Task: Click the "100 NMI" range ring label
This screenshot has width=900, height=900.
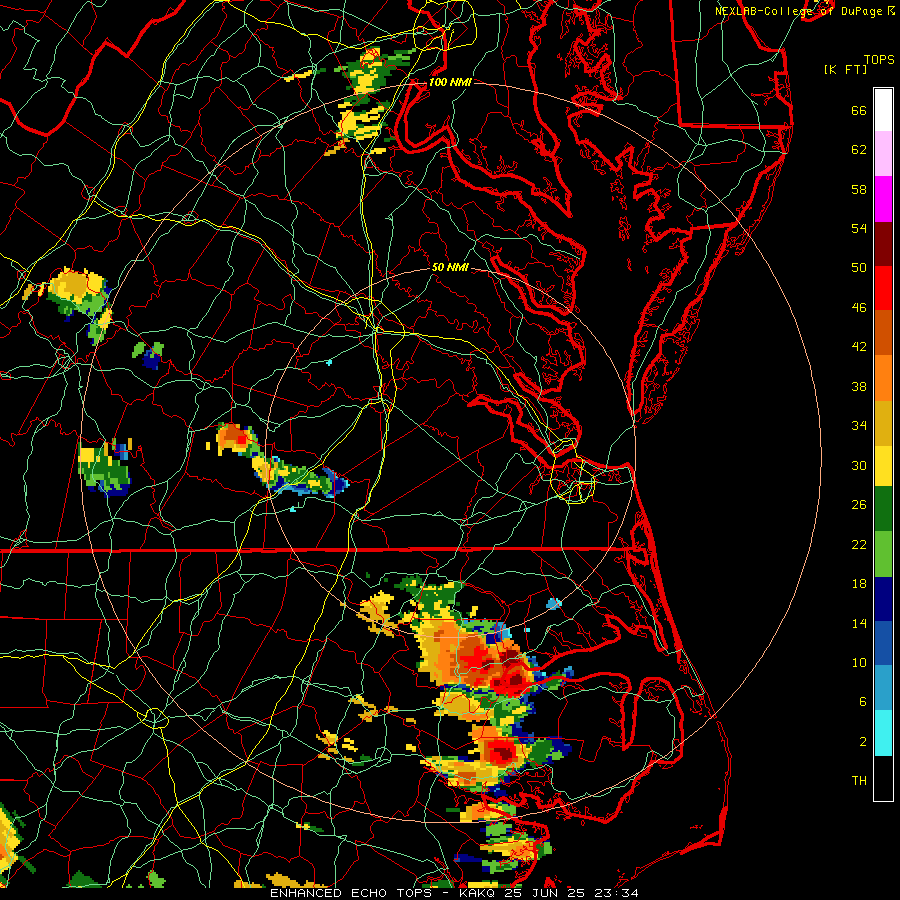Action: click(450, 82)
